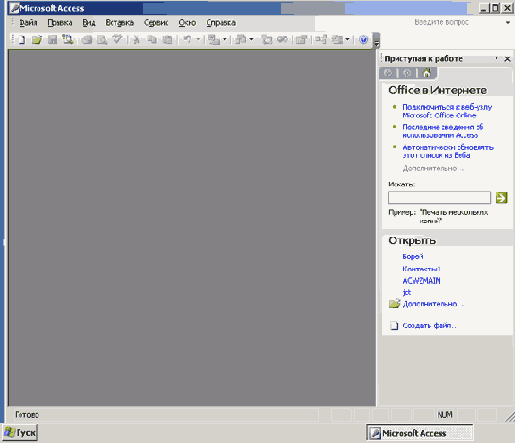Viewport: 515px width, 443px height.
Task: Expand the help question box dropdown arrow
Action: click(x=508, y=23)
